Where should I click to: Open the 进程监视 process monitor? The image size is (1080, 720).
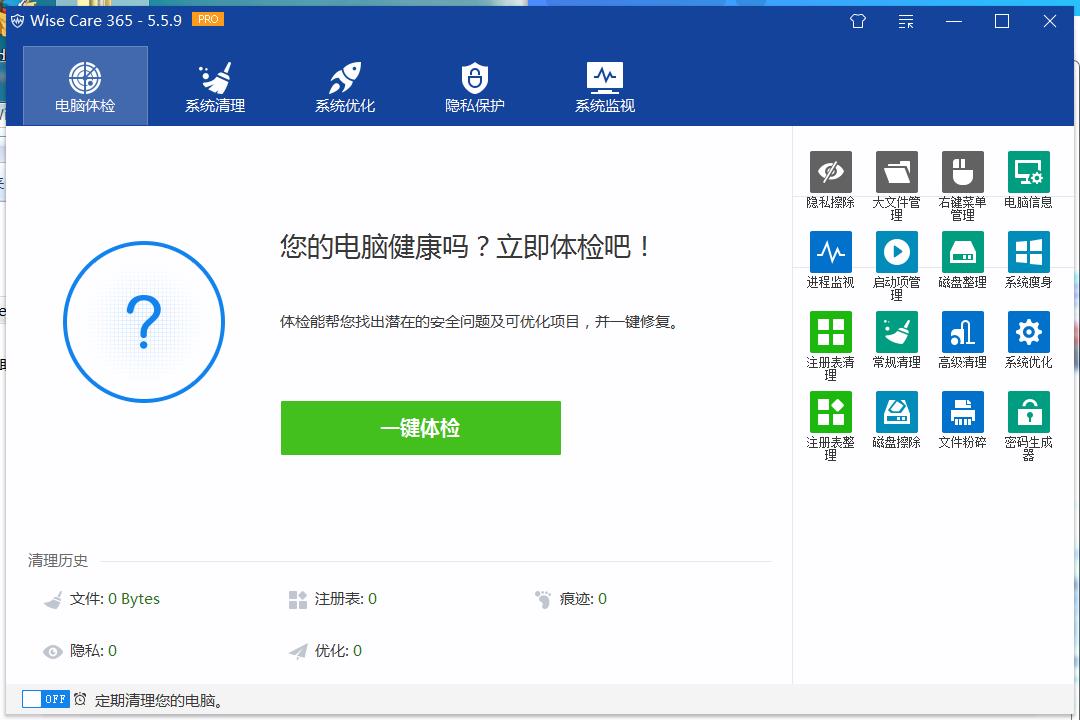point(830,250)
